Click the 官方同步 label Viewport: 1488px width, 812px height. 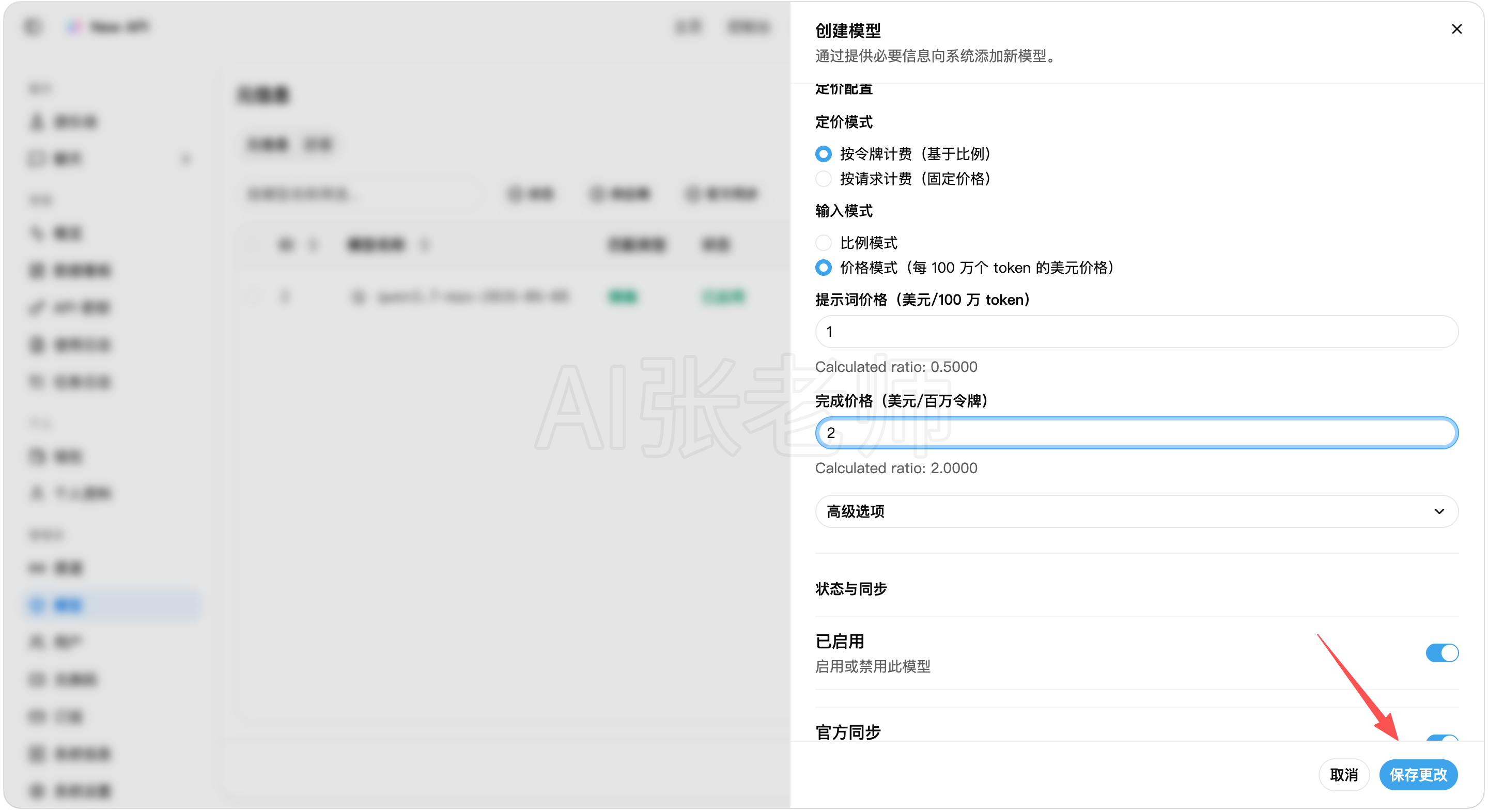point(848,732)
